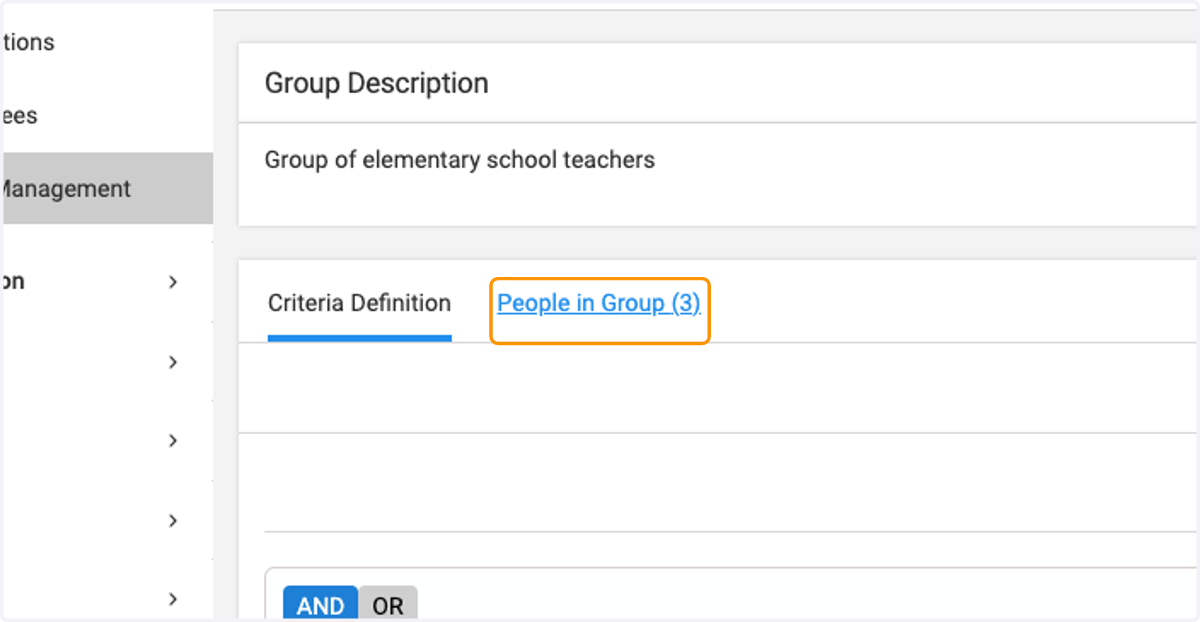Click the 'Group of elementary school teachers' text
Screen dimensions: 1200x622
pyautogui.click(x=460, y=160)
